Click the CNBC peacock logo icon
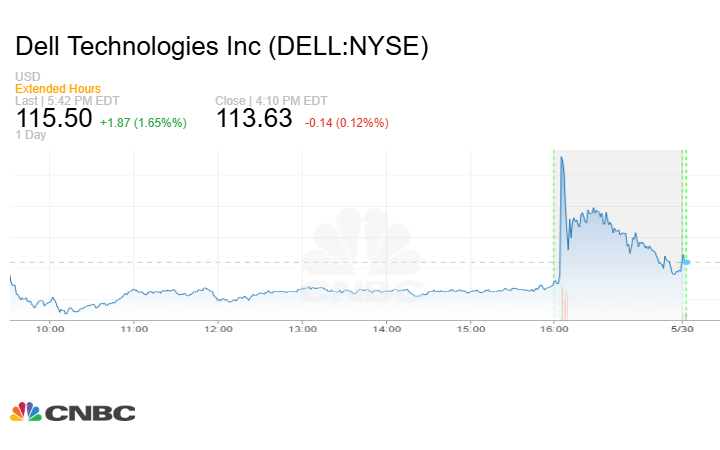 tap(26, 411)
